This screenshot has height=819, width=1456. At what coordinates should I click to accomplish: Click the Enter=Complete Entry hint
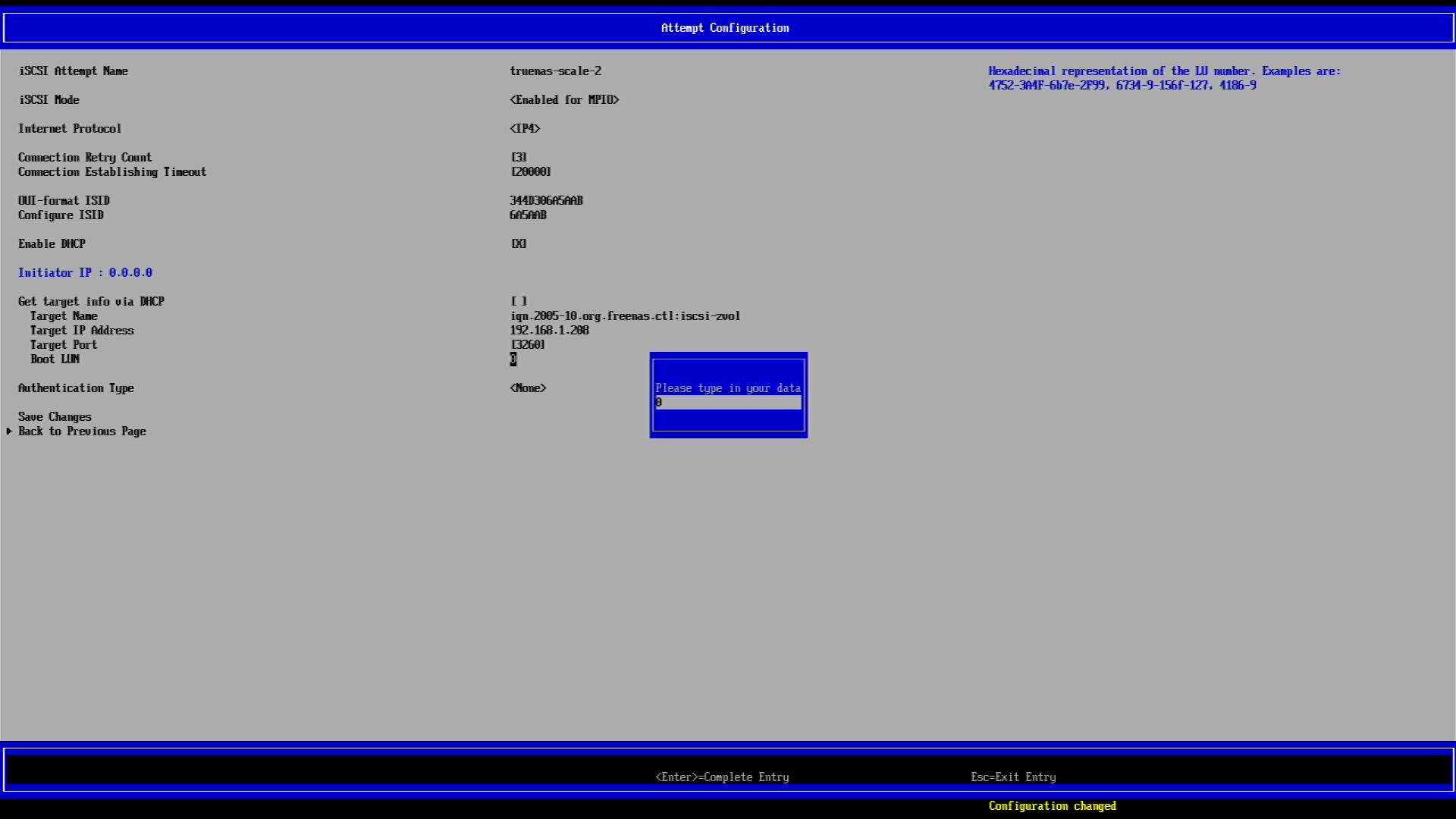pyautogui.click(x=722, y=777)
